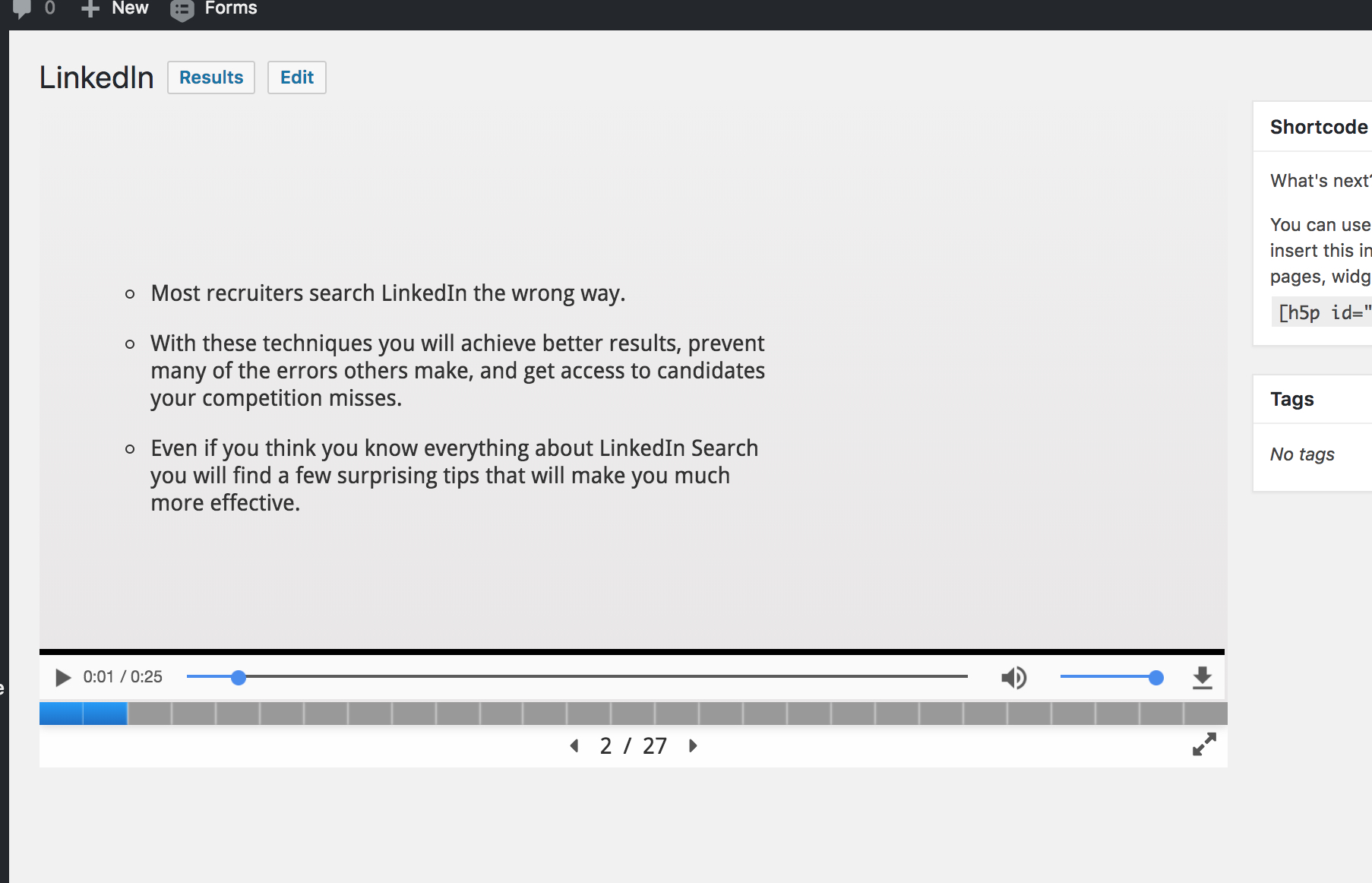
Task: Click the 2 / 27 slide counter
Action: (x=634, y=745)
